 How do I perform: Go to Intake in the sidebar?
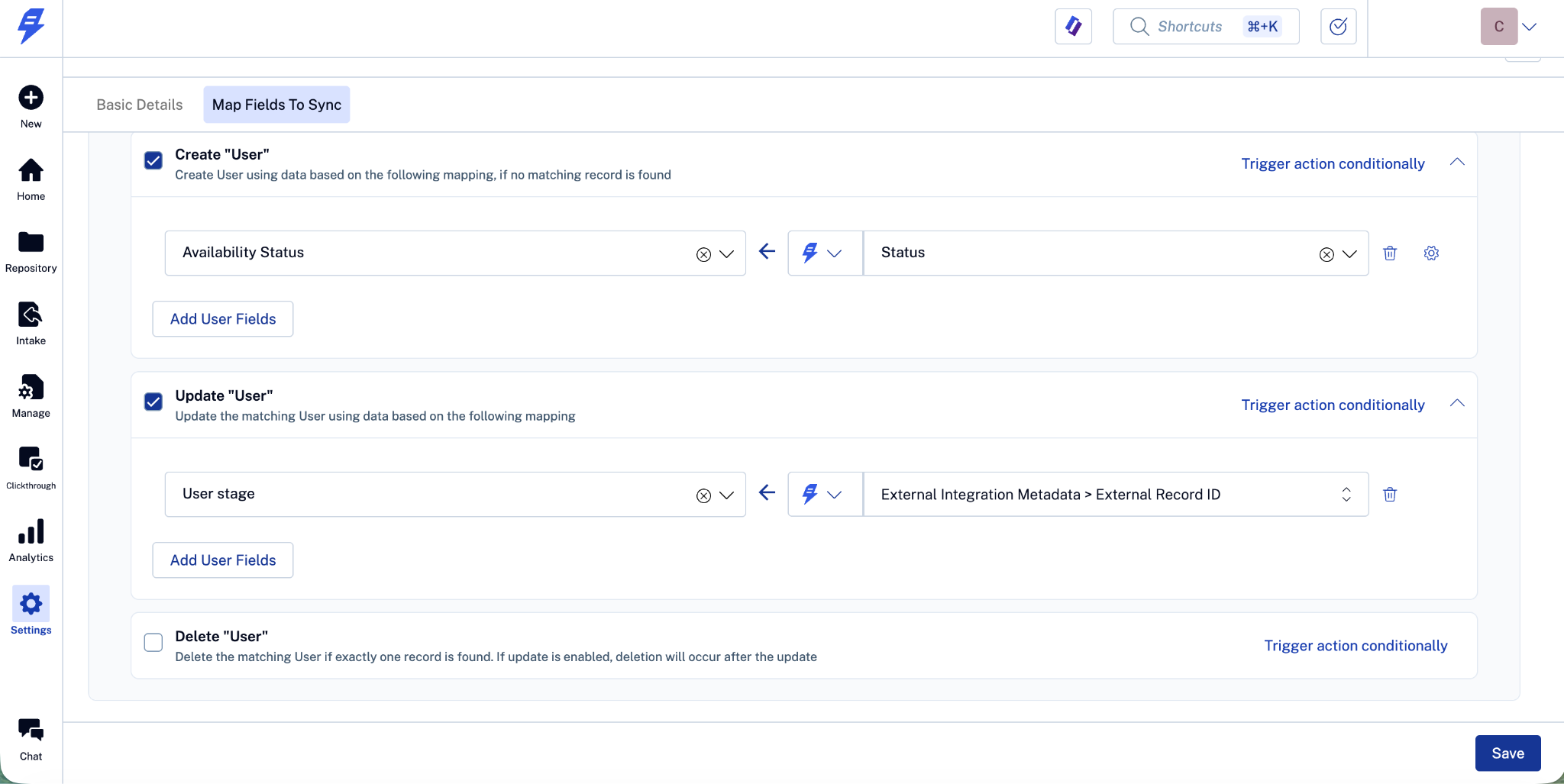pyautogui.click(x=31, y=324)
